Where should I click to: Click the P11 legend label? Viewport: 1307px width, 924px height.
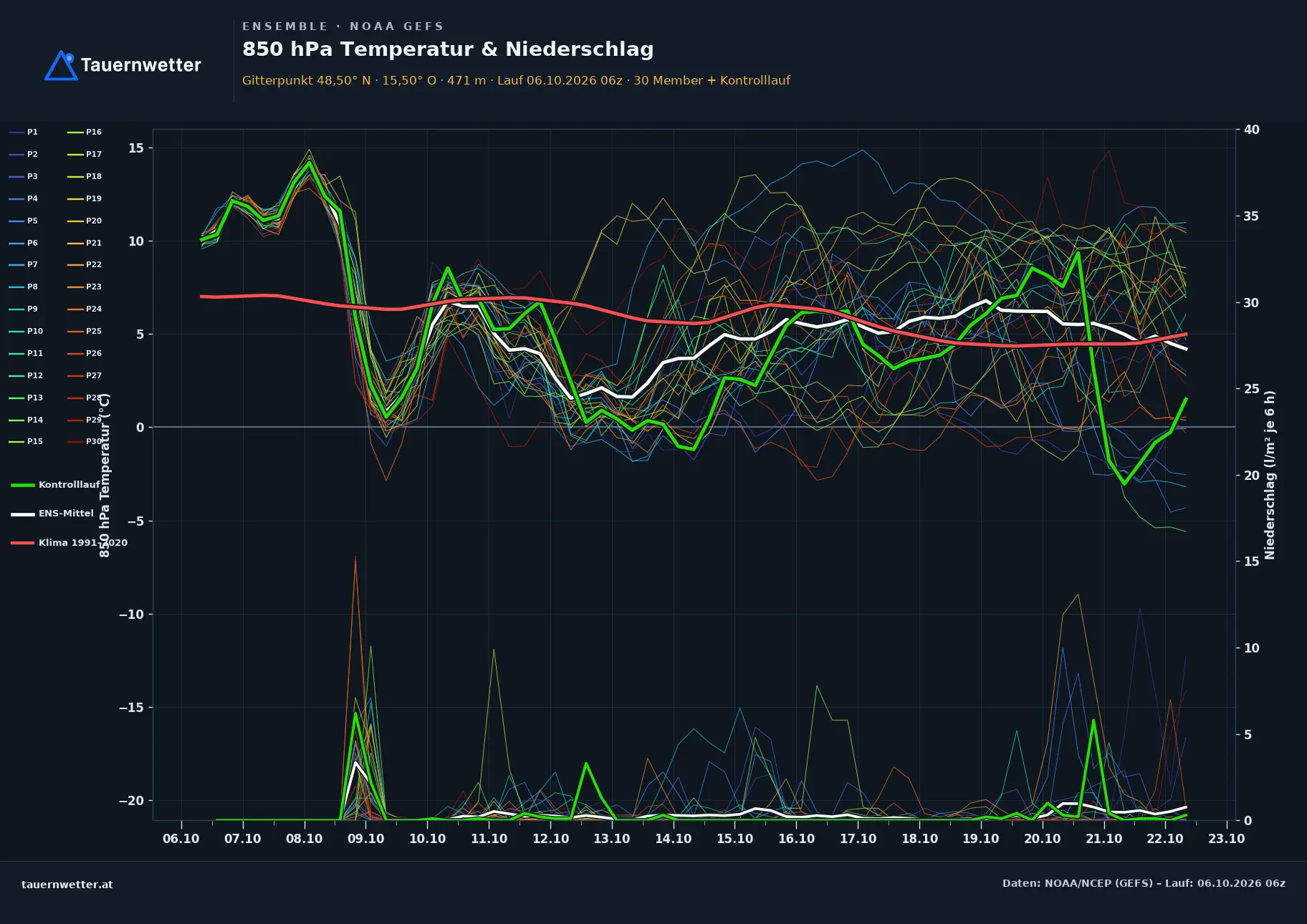pyautogui.click(x=35, y=353)
